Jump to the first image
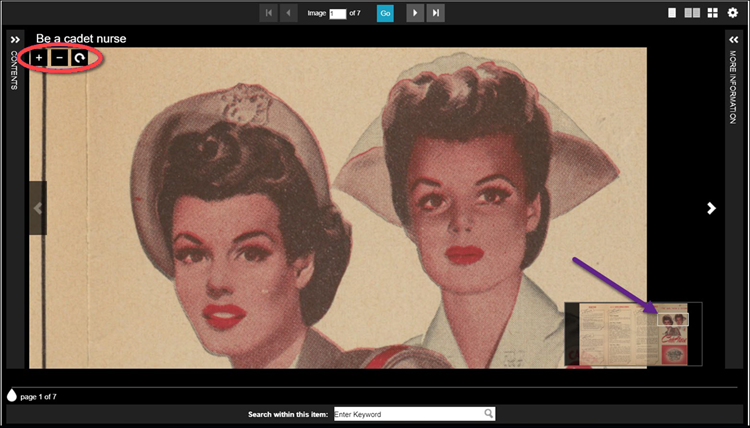750x428 pixels. click(x=268, y=13)
